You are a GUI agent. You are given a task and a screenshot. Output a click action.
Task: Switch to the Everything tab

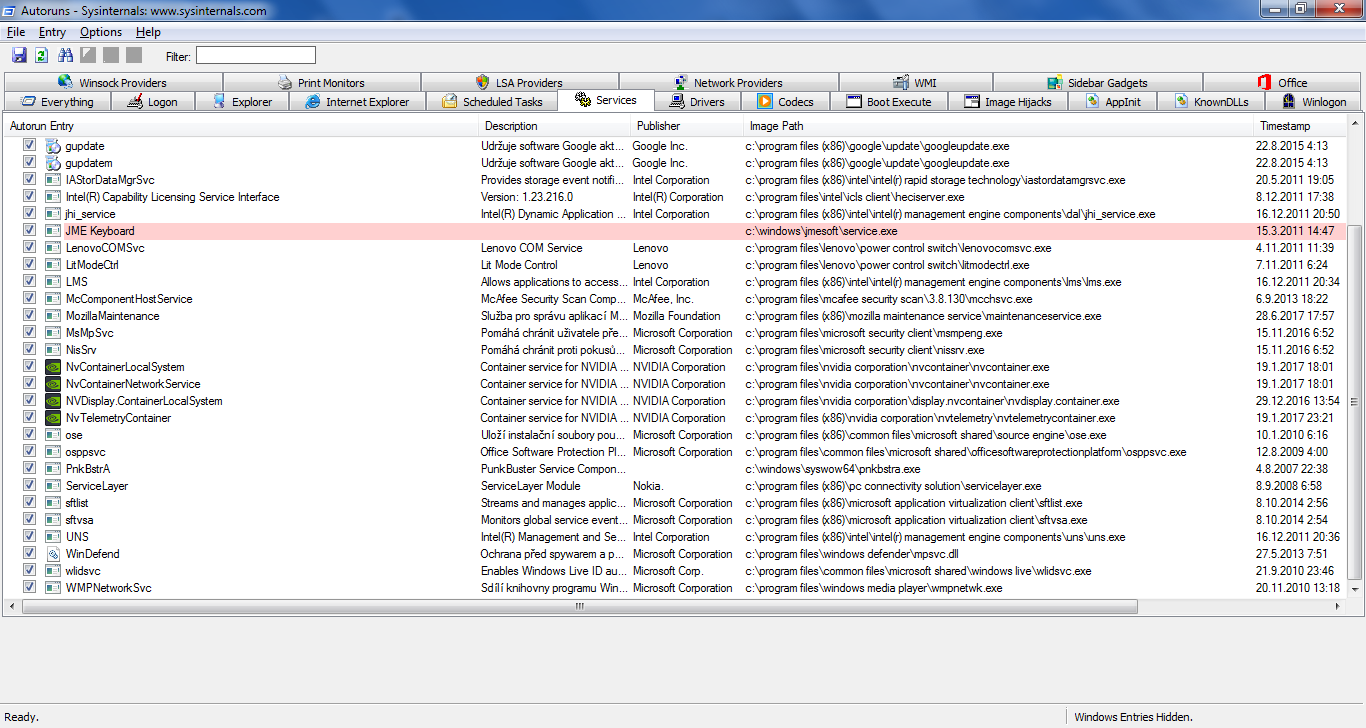[x=57, y=101]
